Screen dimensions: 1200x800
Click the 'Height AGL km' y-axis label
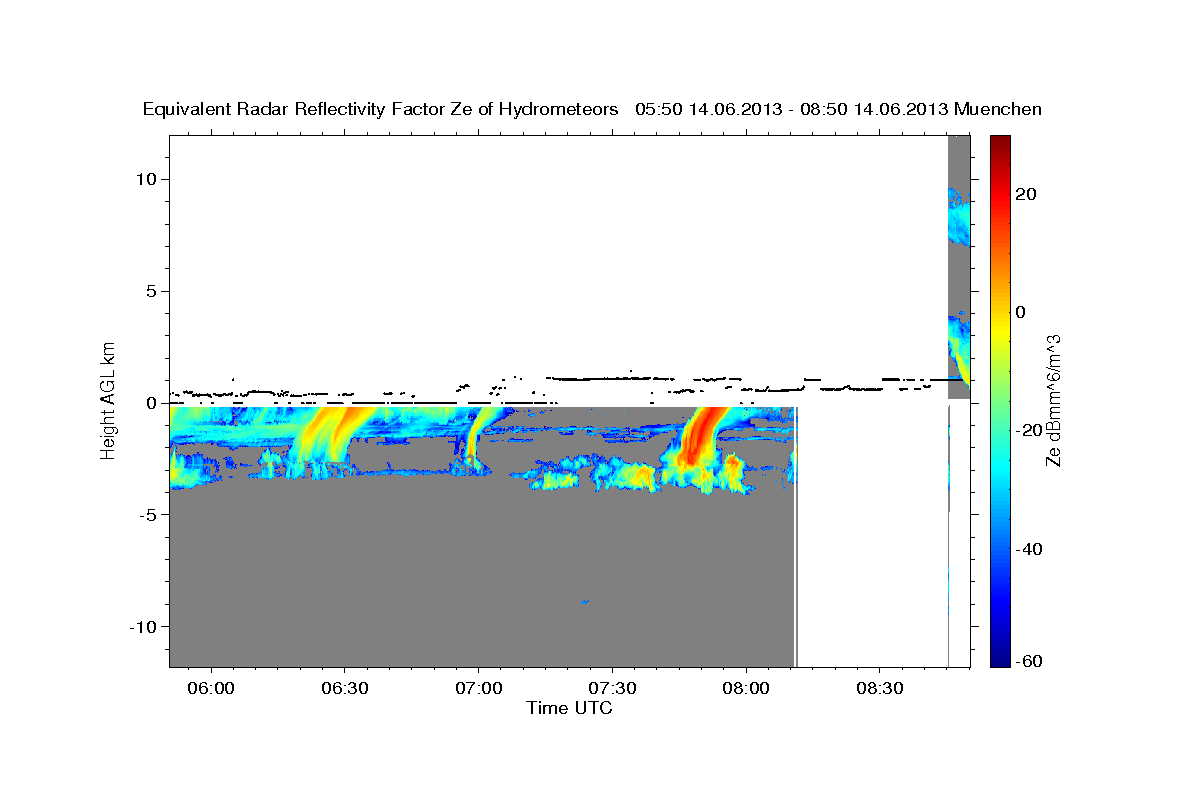109,401
